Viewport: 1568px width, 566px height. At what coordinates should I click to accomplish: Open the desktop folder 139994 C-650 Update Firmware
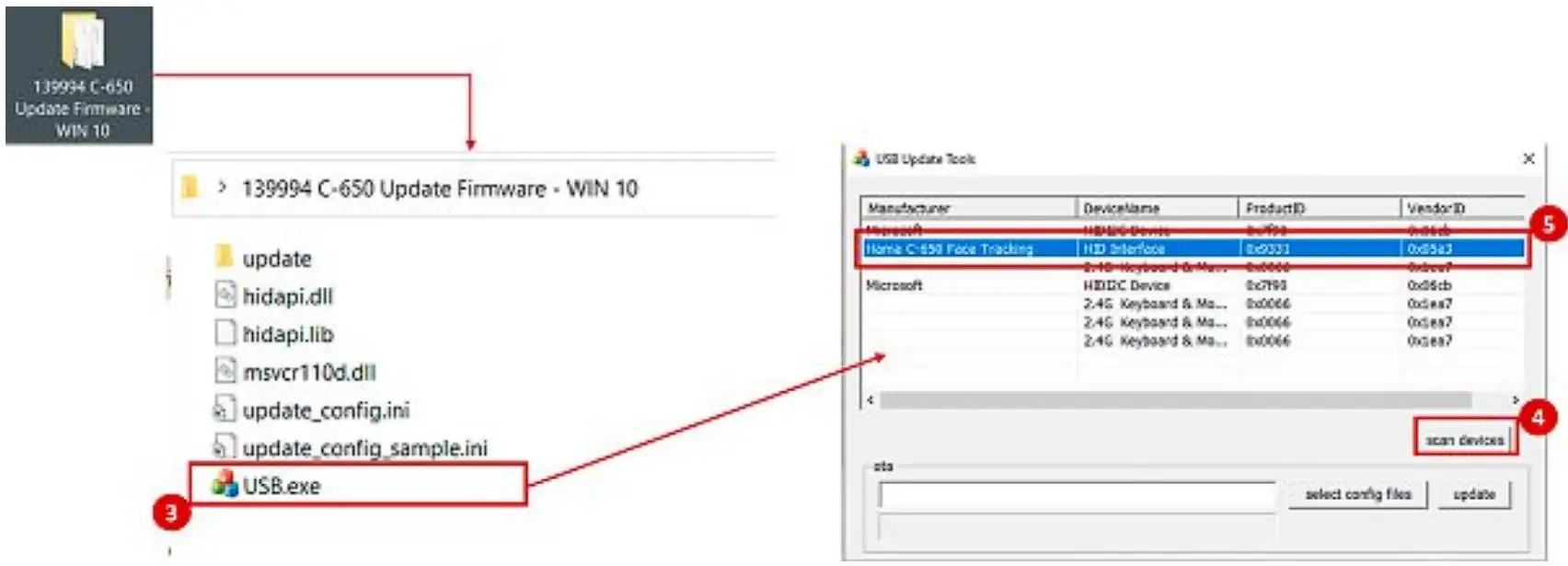[x=80, y=75]
